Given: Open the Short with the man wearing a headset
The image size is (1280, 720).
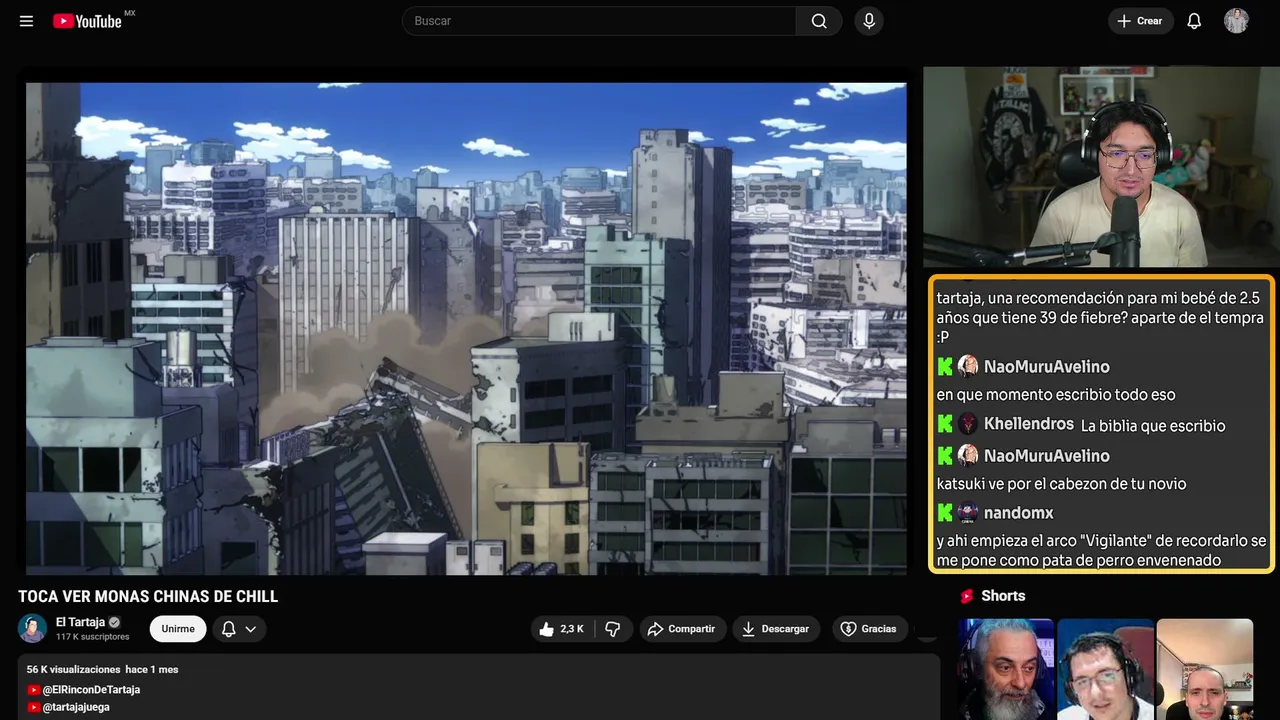Looking at the screenshot, I should coord(1105,669).
